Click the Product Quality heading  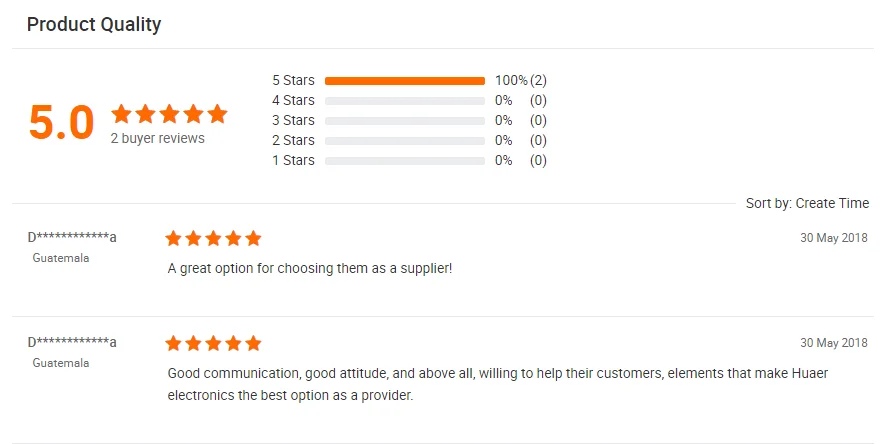click(x=94, y=25)
